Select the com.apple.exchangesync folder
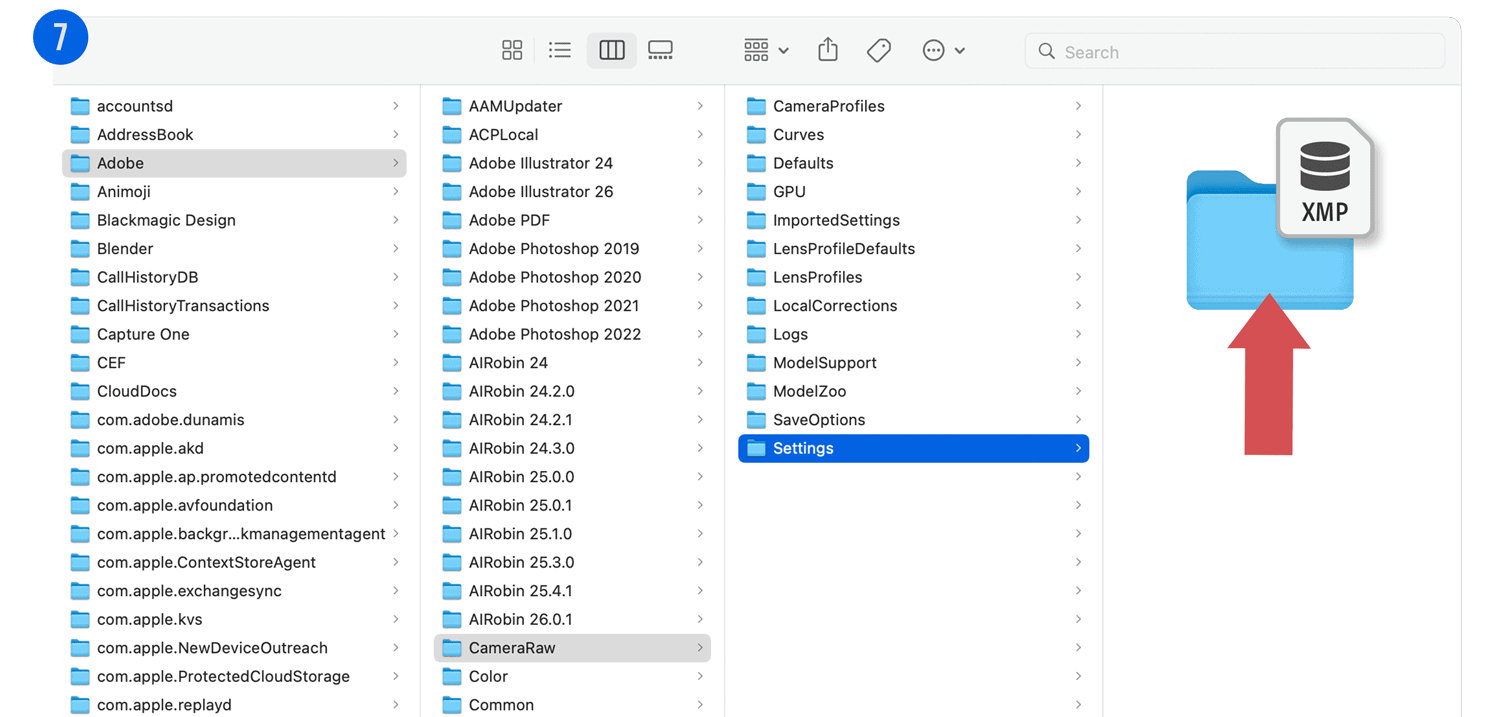The width and height of the screenshot is (1500, 717). point(234,591)
